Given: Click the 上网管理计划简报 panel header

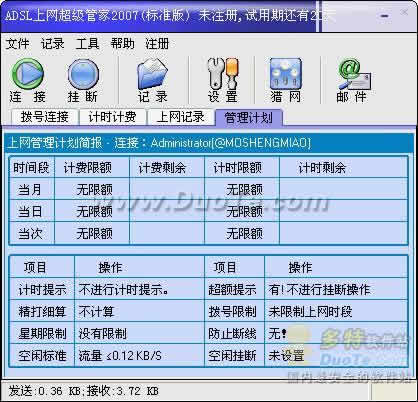Looking at the screenshot, I should tap(209, 143).
